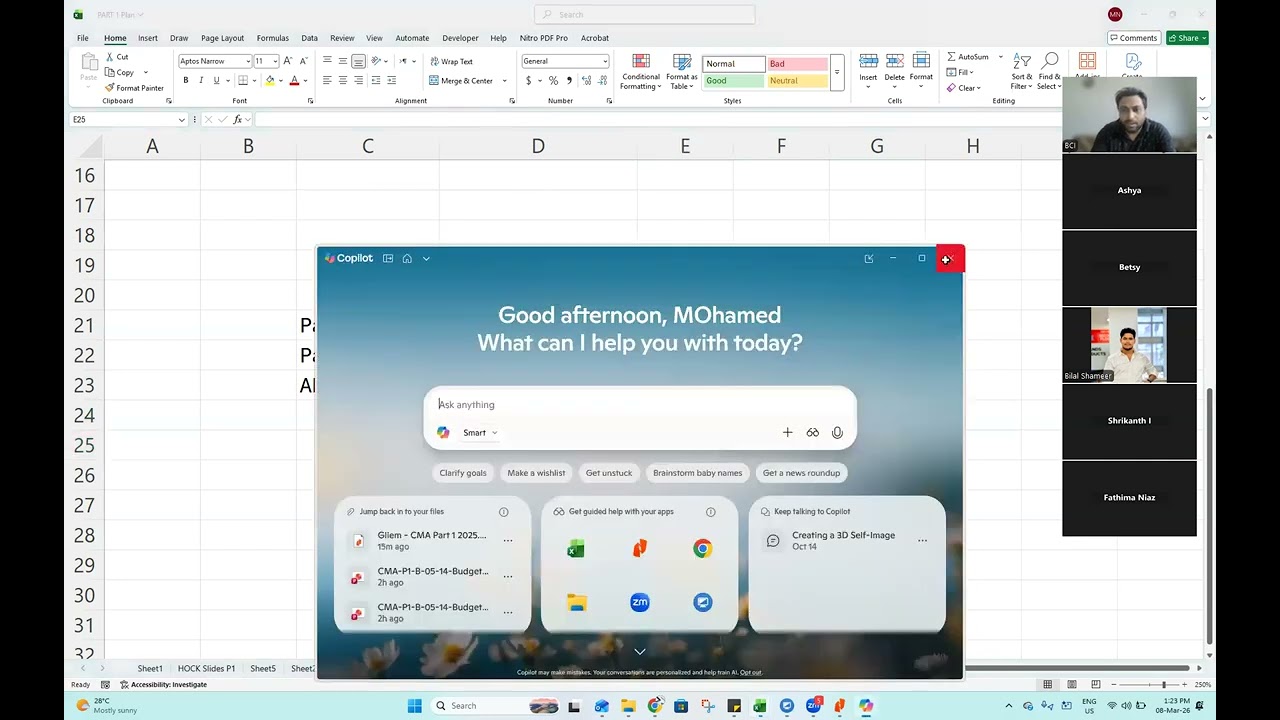Apply the Bad cell style

pos(797,64)
